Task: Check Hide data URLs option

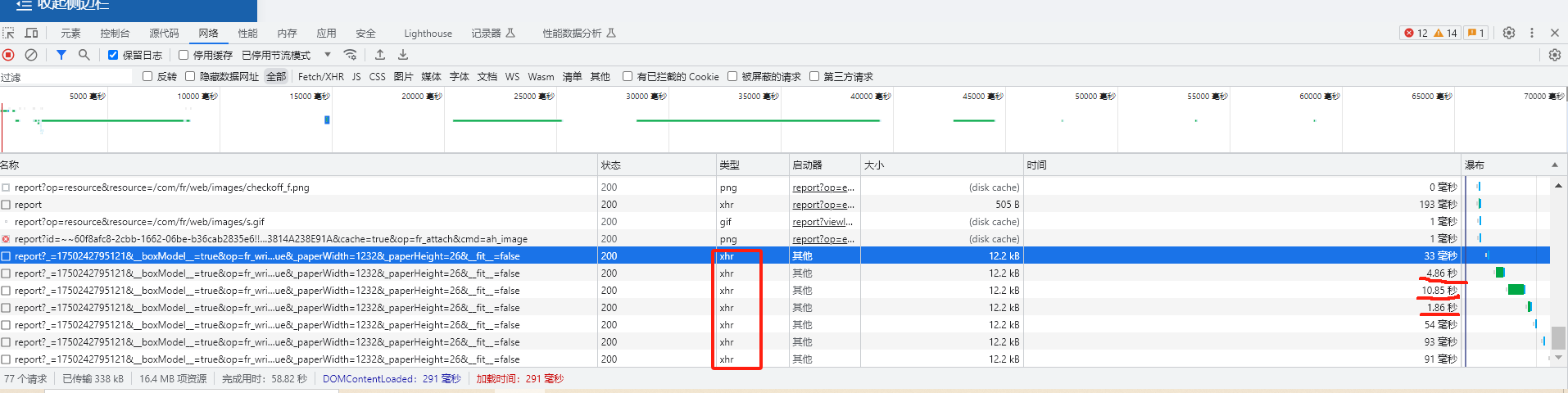Action: (x=190, y=76)
